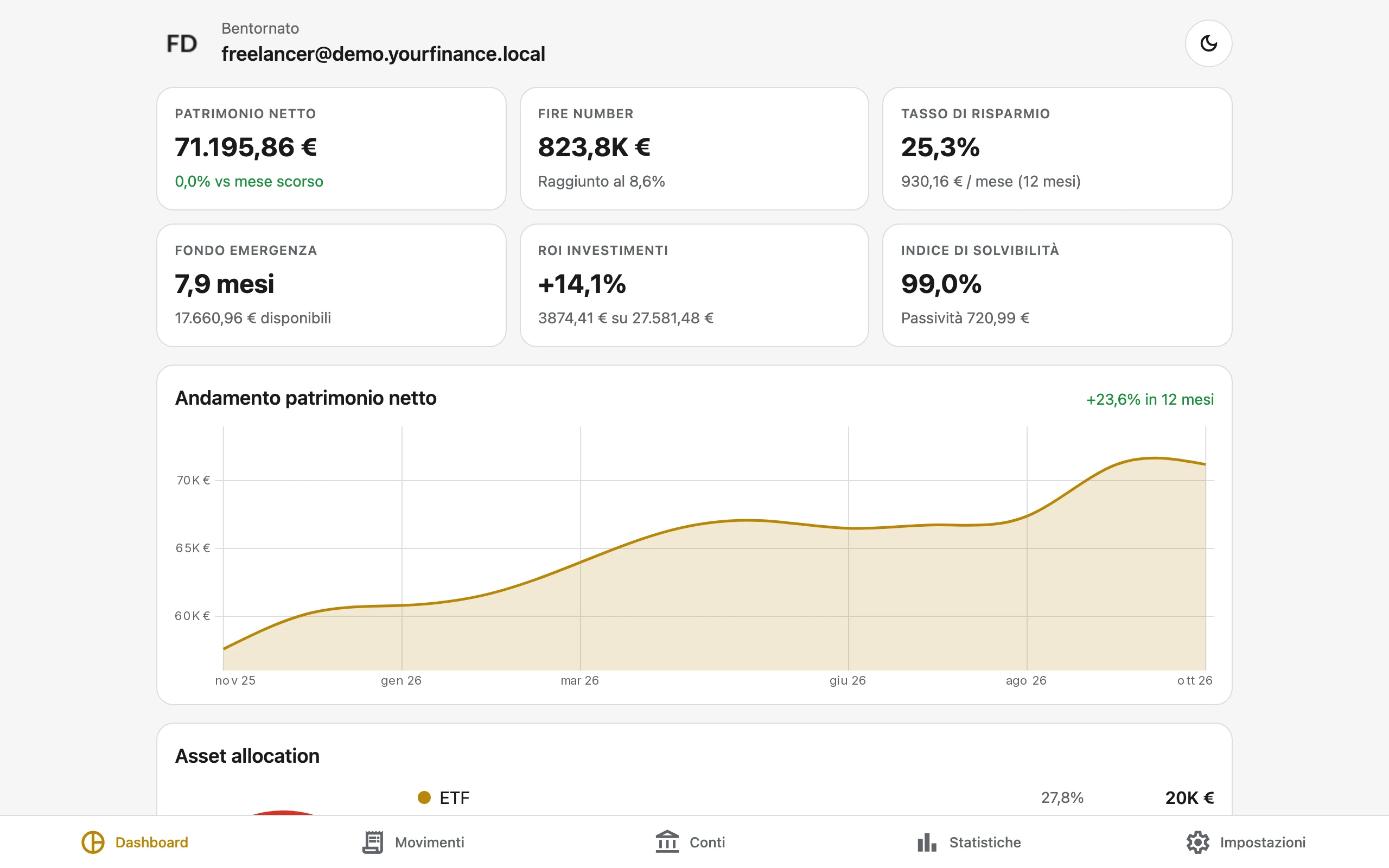Image resolution: width=1389 pixels, height=868 pixels.
Task: Click 'Raggiunto al 8,6%' text
Action: click(x=601, y=181)
